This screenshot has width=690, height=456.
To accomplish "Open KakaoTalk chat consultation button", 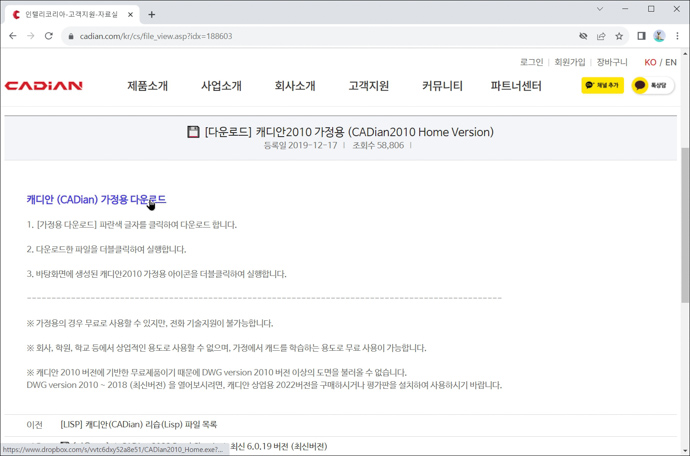I will [x=653, y=85].
